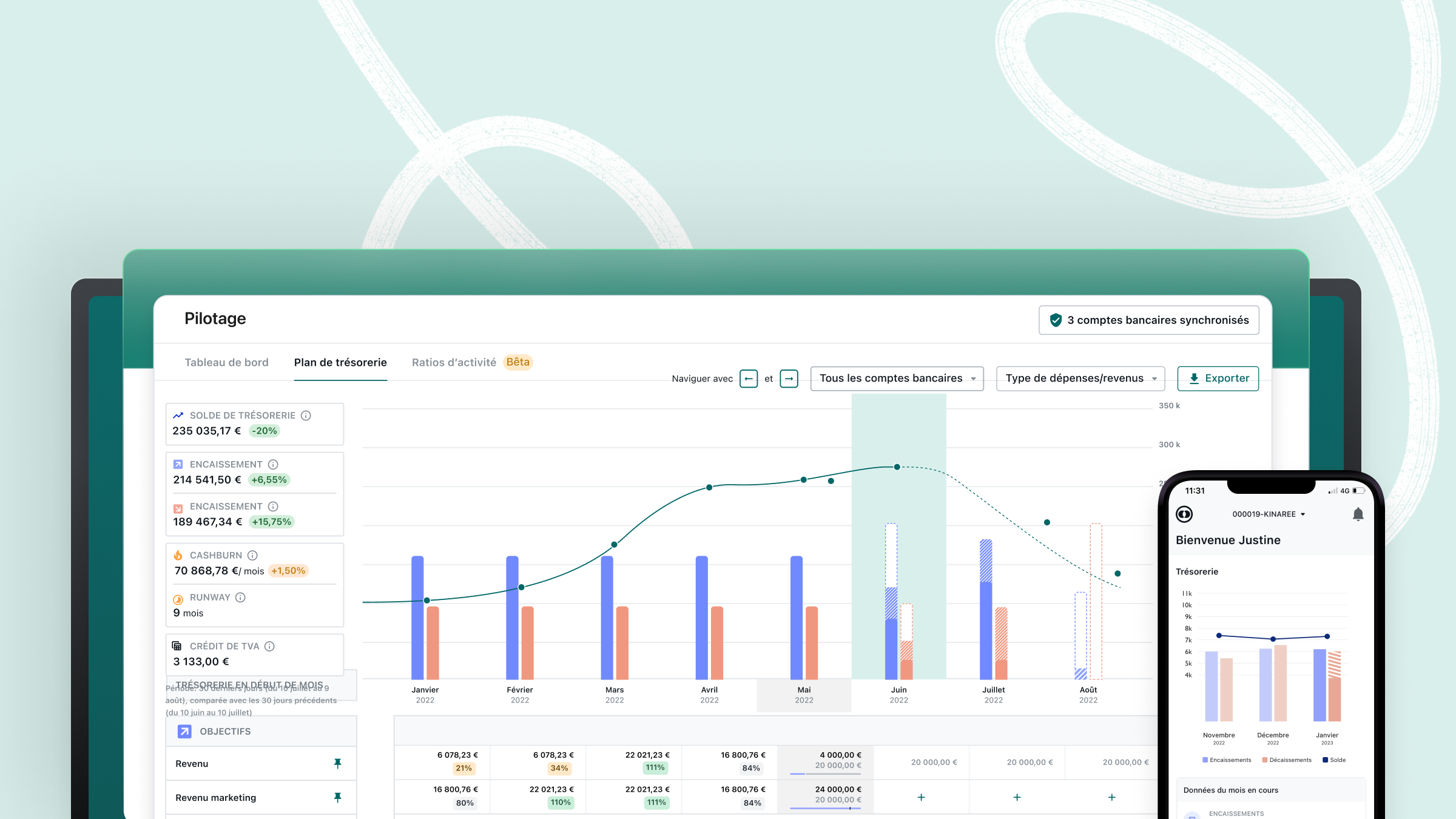Add a Juin objective with plus icon
This screenshot has height=819, width=1456.
(921, 797)
